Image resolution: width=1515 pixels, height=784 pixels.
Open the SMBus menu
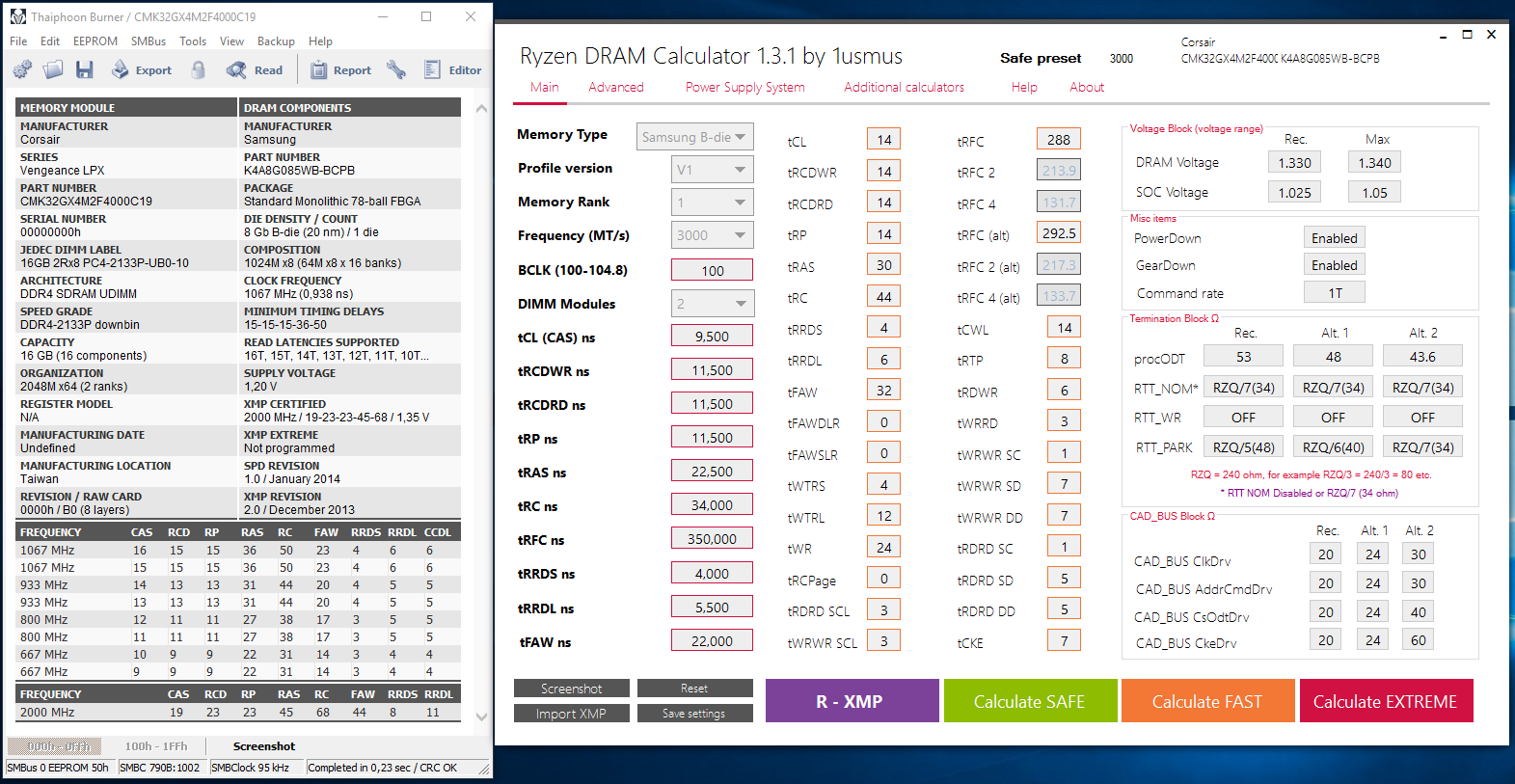(x=149, y=41)
